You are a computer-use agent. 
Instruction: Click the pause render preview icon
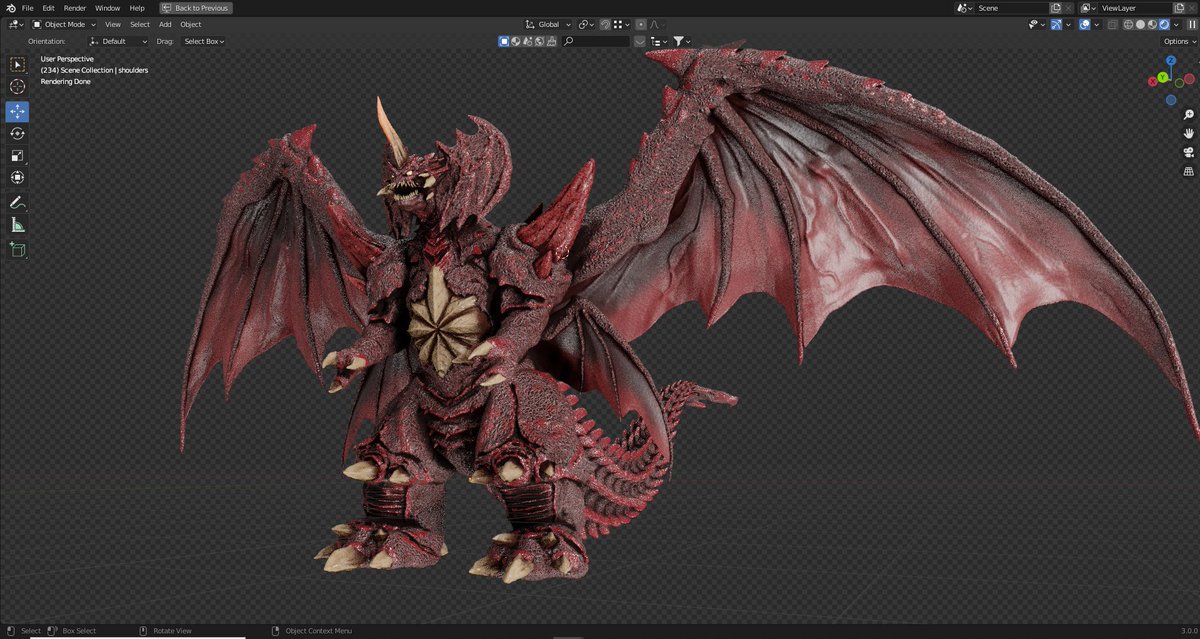coord(1192,24)
